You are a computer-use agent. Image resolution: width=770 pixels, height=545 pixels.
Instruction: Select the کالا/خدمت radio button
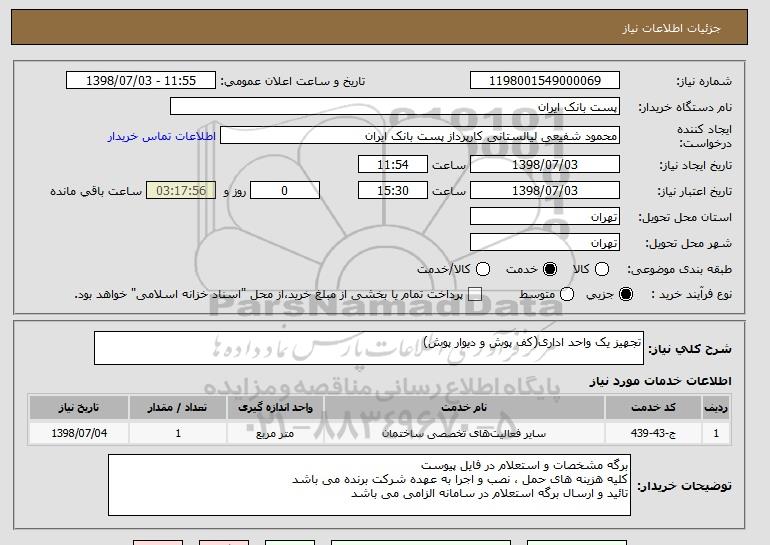tap(483, 269)
